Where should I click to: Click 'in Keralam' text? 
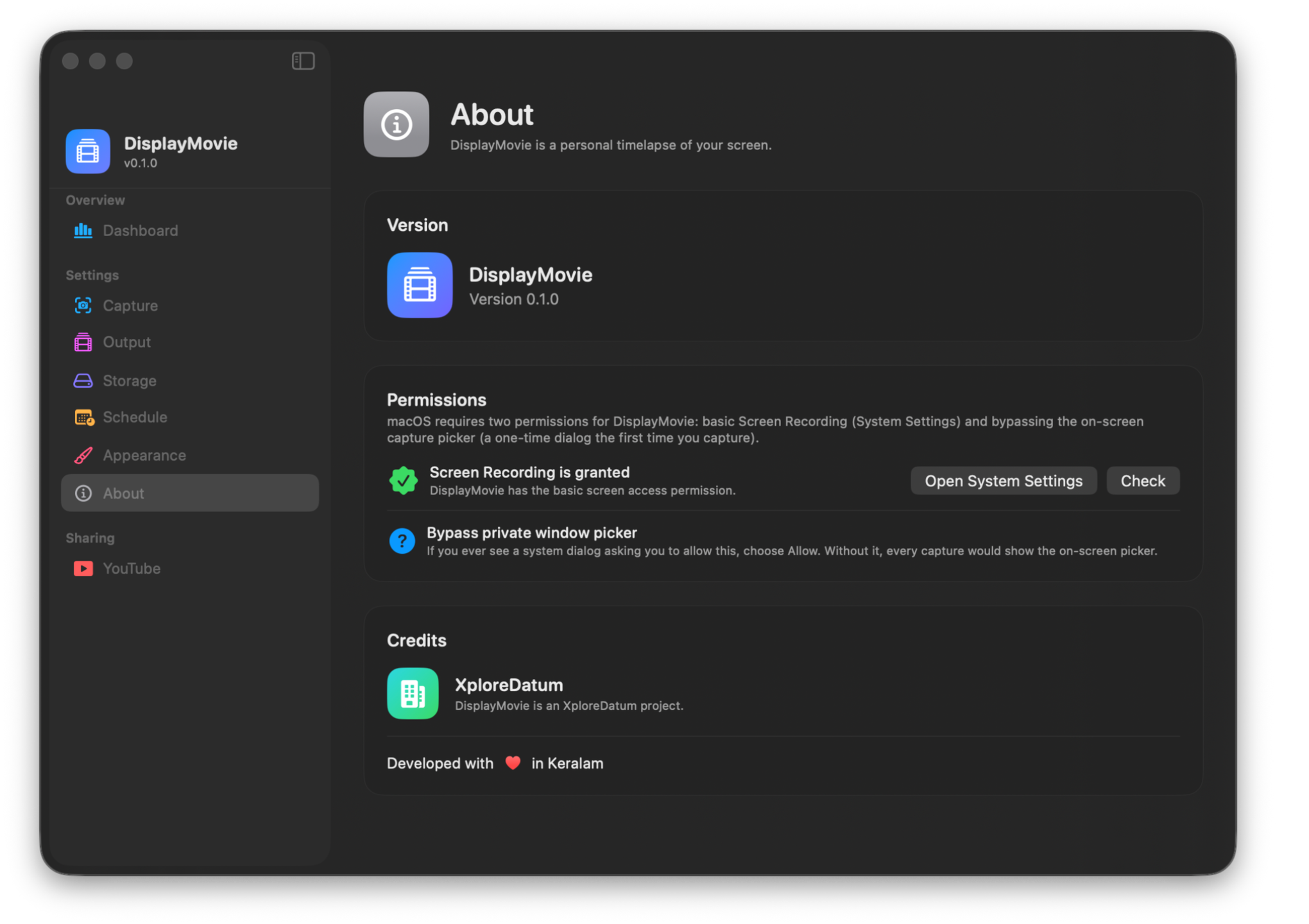pyautogui.click(x=567, y=763)
